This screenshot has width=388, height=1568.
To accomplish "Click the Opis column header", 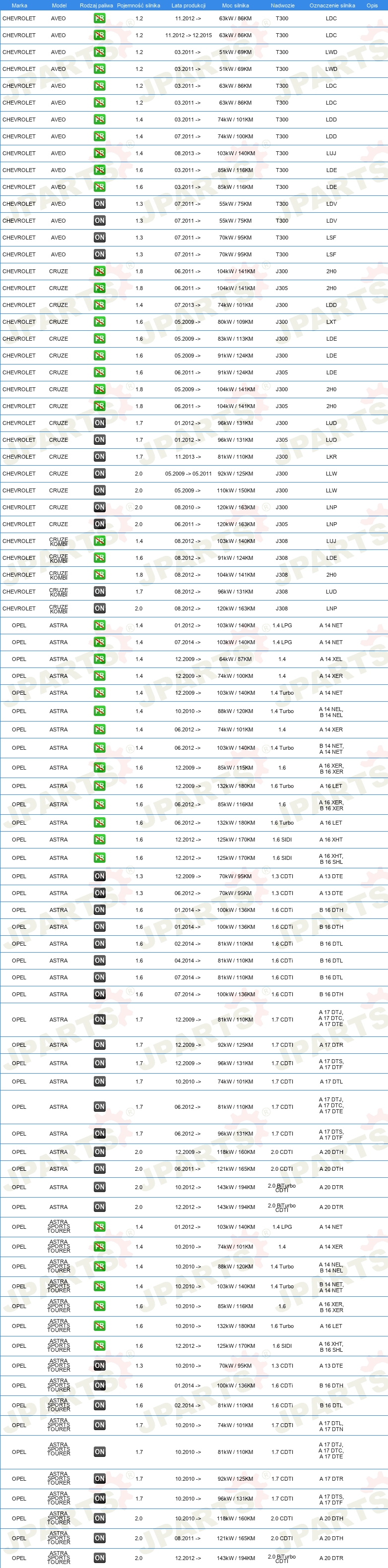I will pyautogui.click(x=372, y=5).
